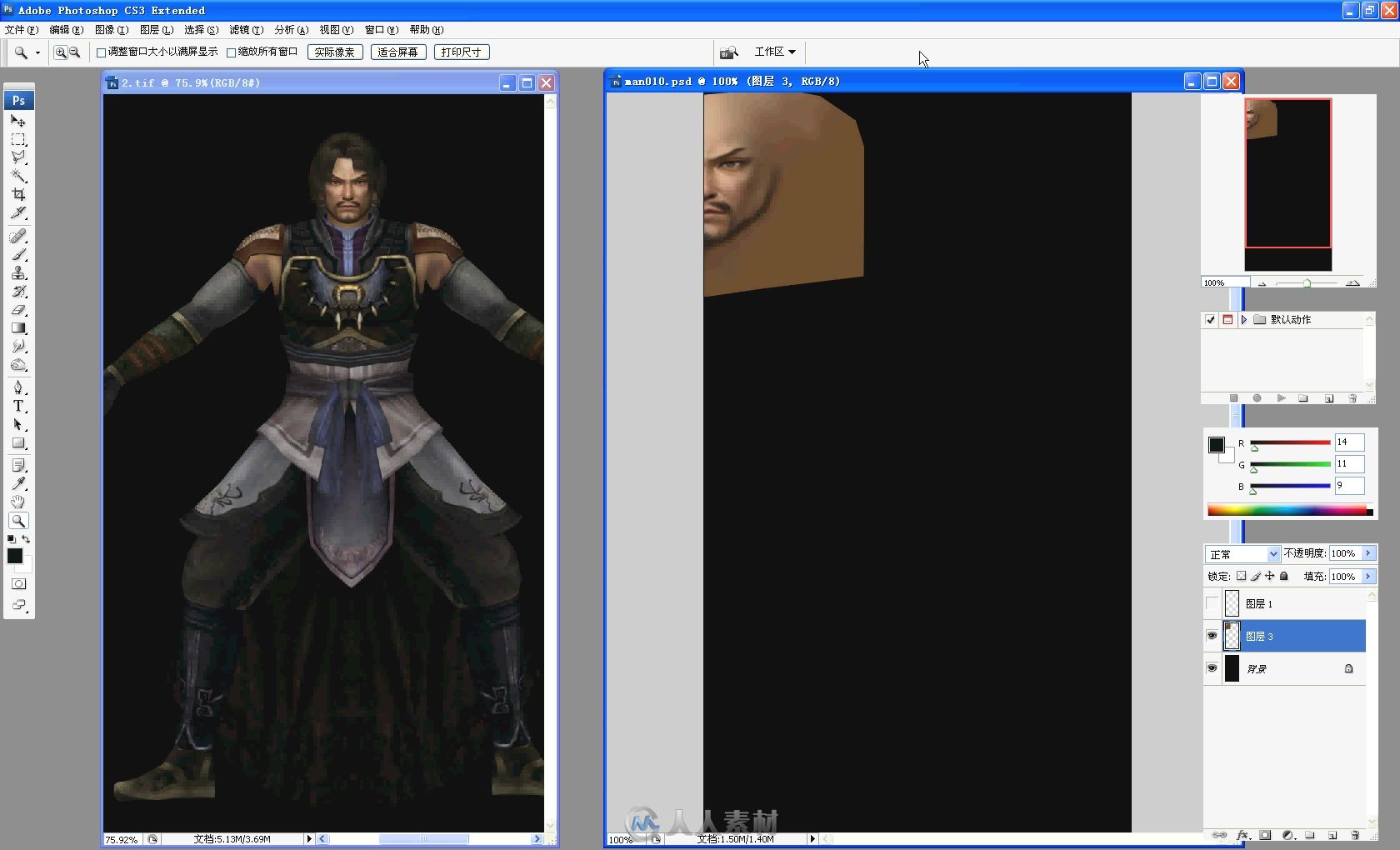Select the History Brush tool

(18, 291)
